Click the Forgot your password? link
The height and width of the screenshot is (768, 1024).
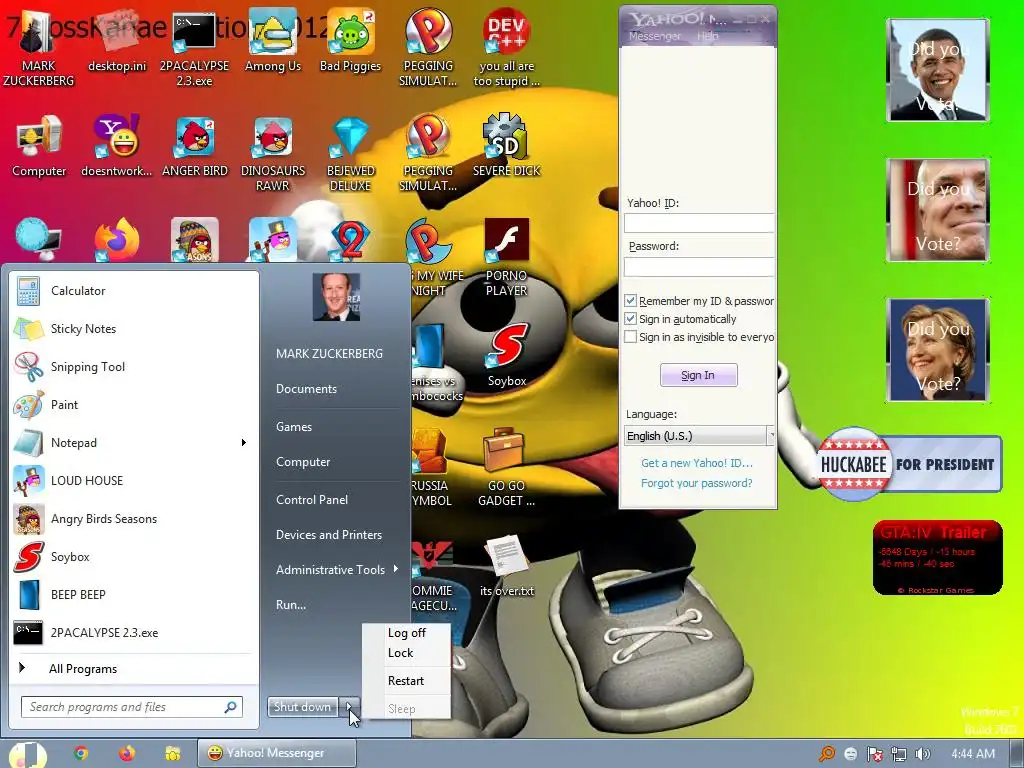pyautogui.click(x=696, y=483)
